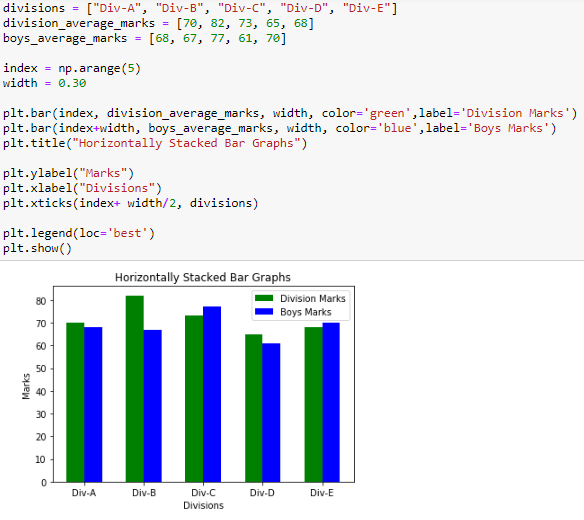Click the 50 tick on y-axis

point(41,369)
